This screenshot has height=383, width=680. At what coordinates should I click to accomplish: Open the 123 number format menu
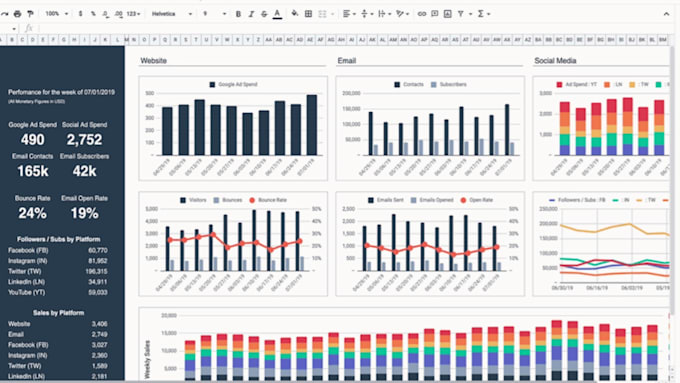[x=134, y=14]
